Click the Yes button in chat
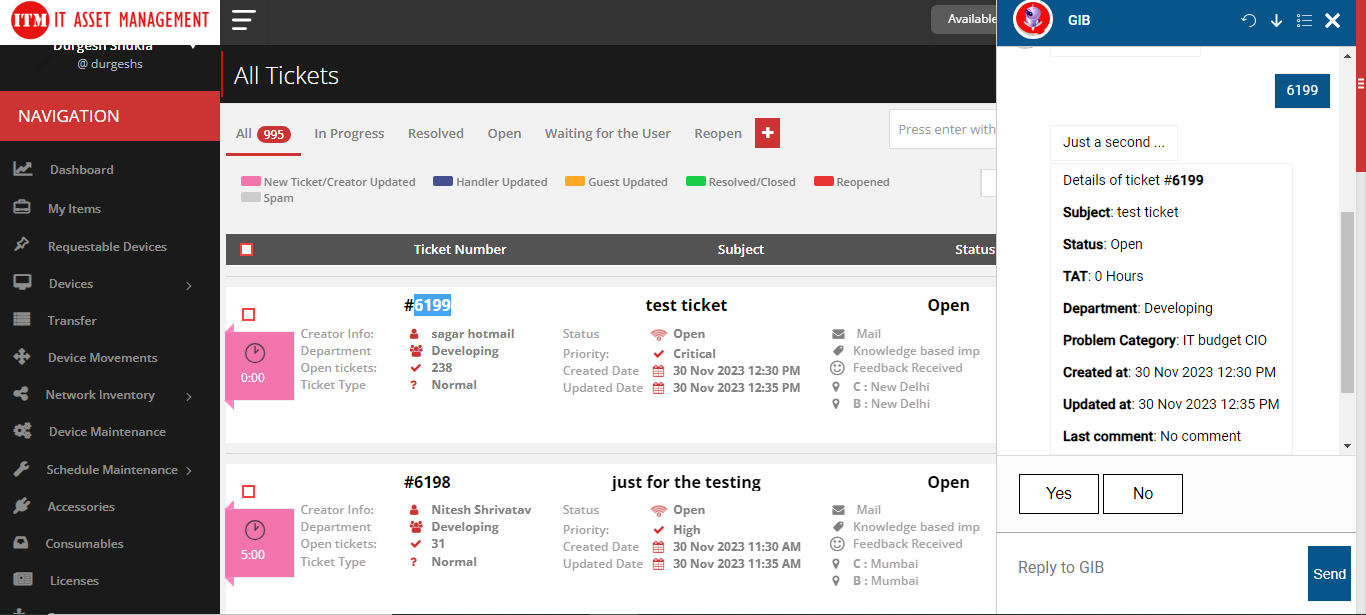 click(x=1059, y=494)
